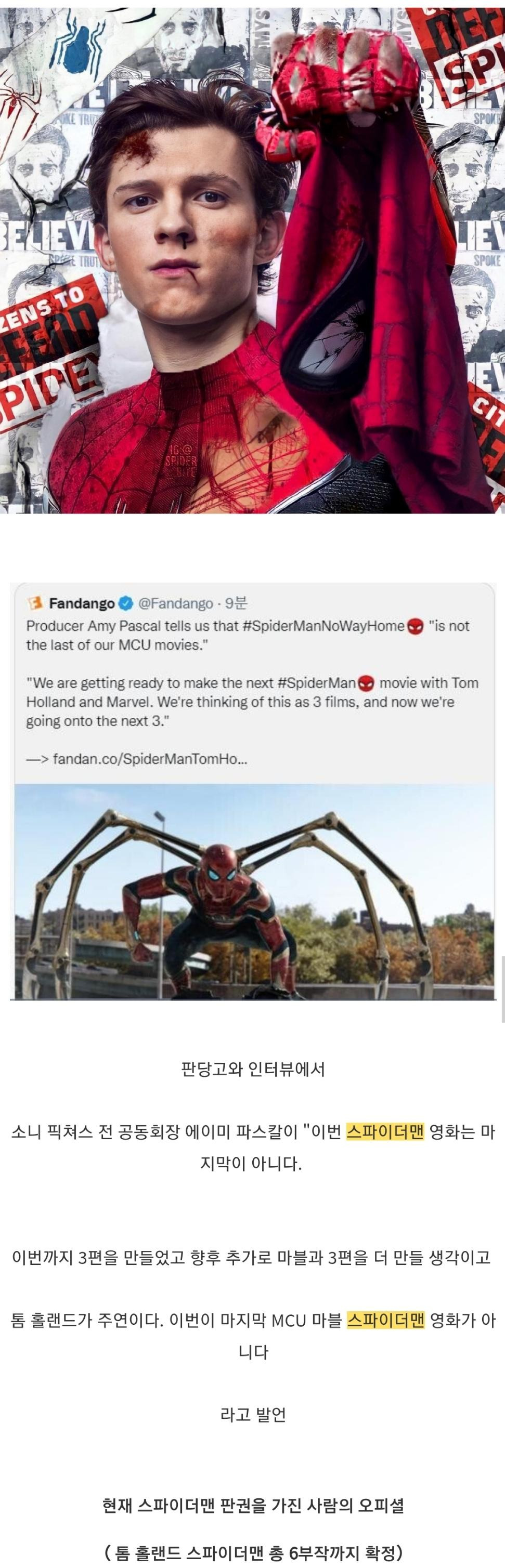
Task: Click the blue verified badge beside Fandango
Action: click(125, 604)
